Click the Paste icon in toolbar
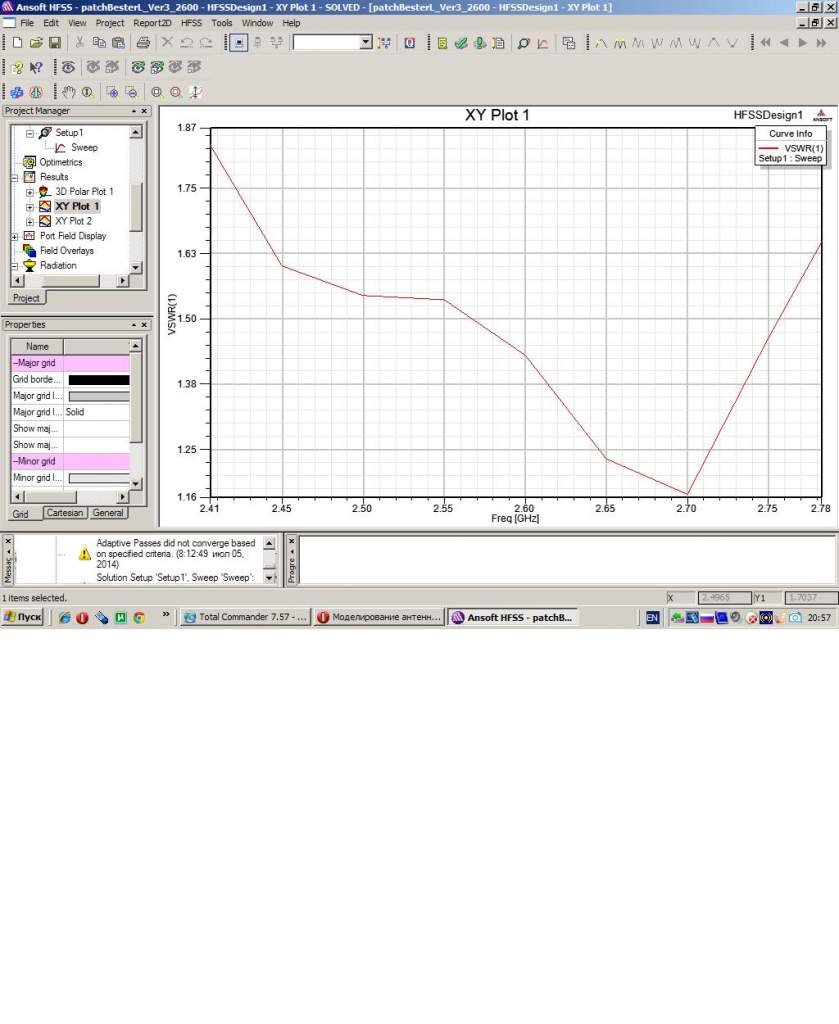Viewport: 839px width, 1024px height. [118, 43]
